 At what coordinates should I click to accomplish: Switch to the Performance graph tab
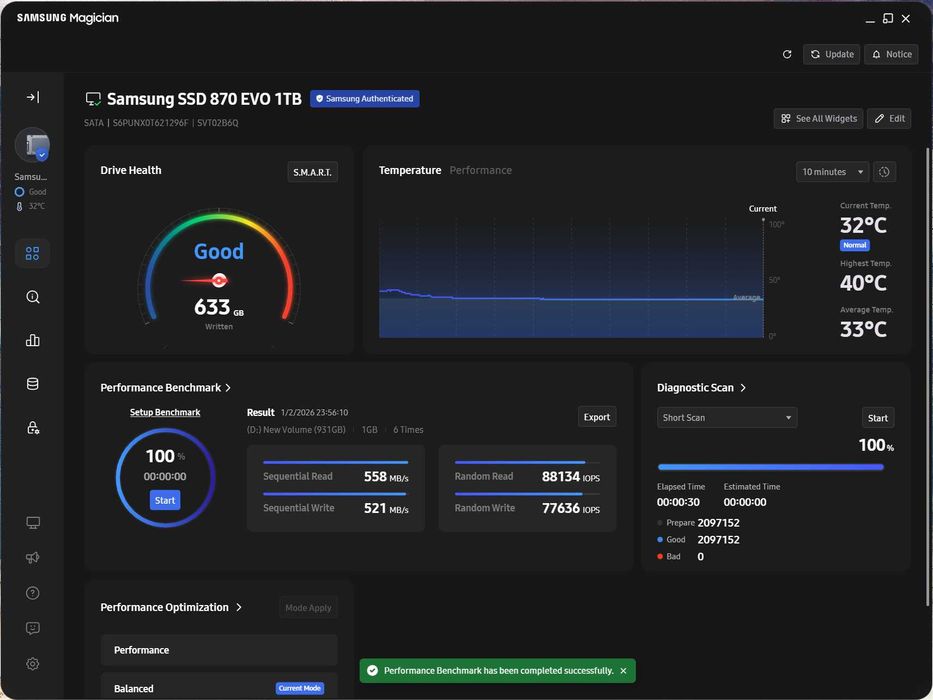(480, 170)
